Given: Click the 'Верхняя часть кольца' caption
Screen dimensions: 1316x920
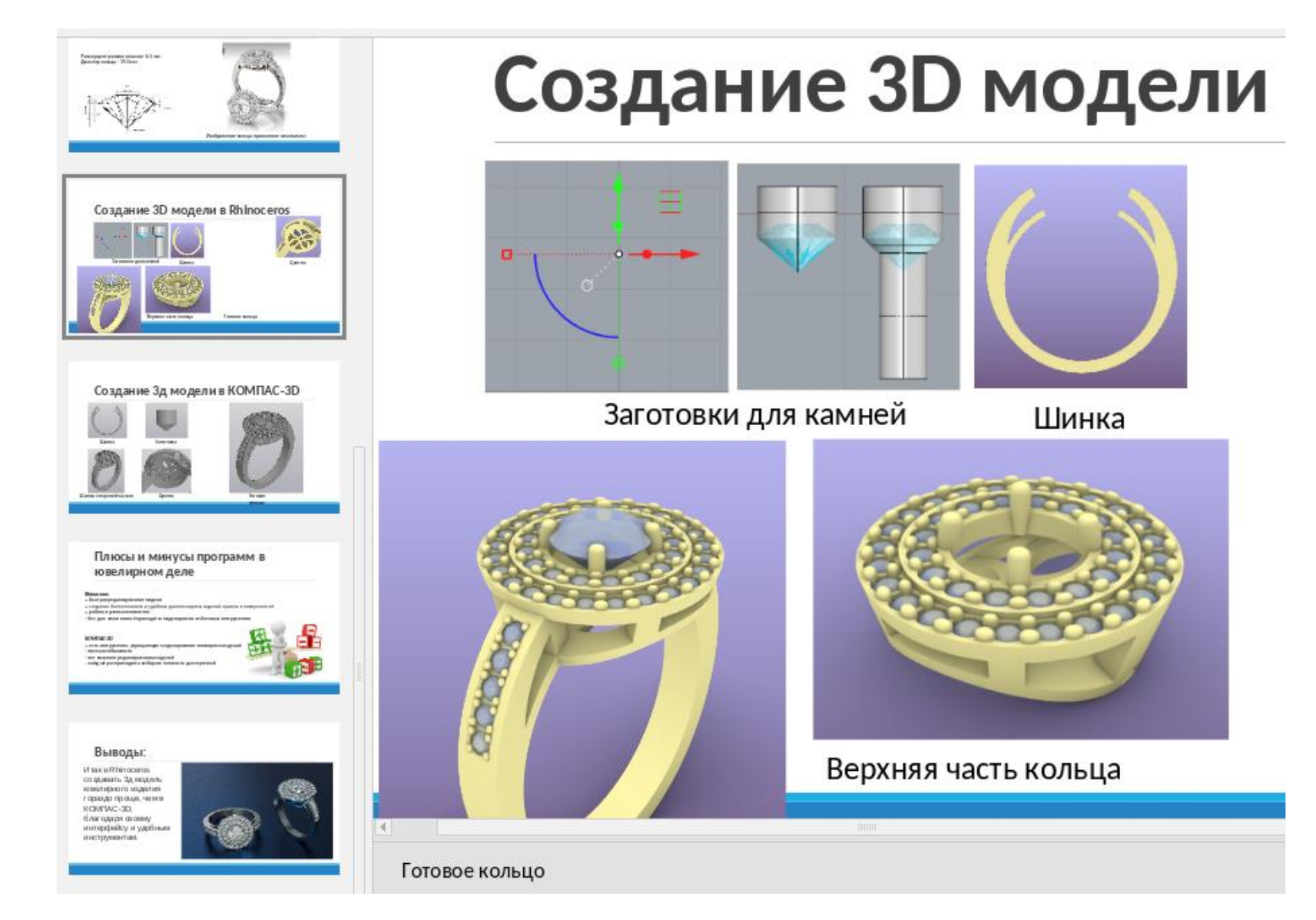Looking at the screenshot, I should tap(973, 769).
